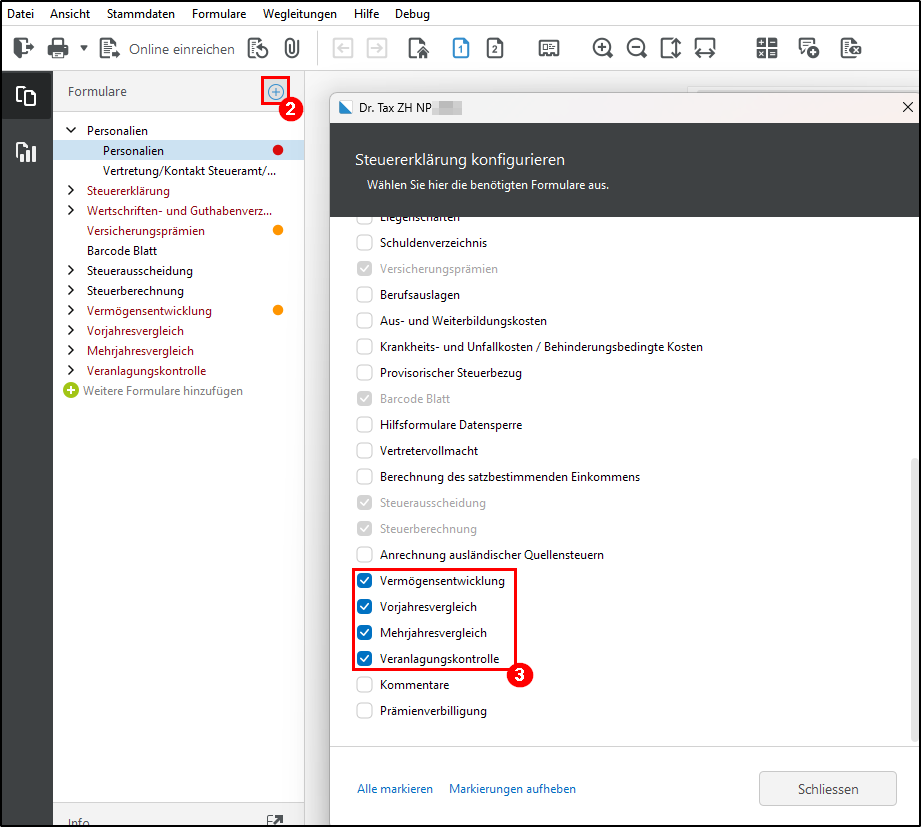Tick the Berufsauslagen checkbox
The width and height of the screenshot is (921, 827).
[x=365, y=295]
